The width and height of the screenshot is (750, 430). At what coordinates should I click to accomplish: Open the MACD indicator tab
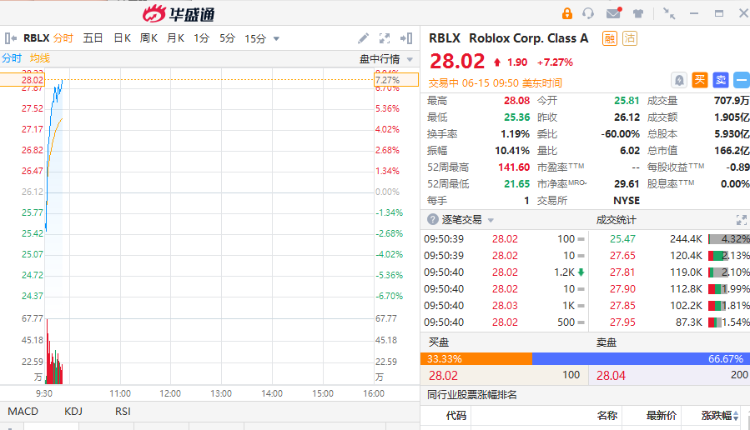click(23, 411)
